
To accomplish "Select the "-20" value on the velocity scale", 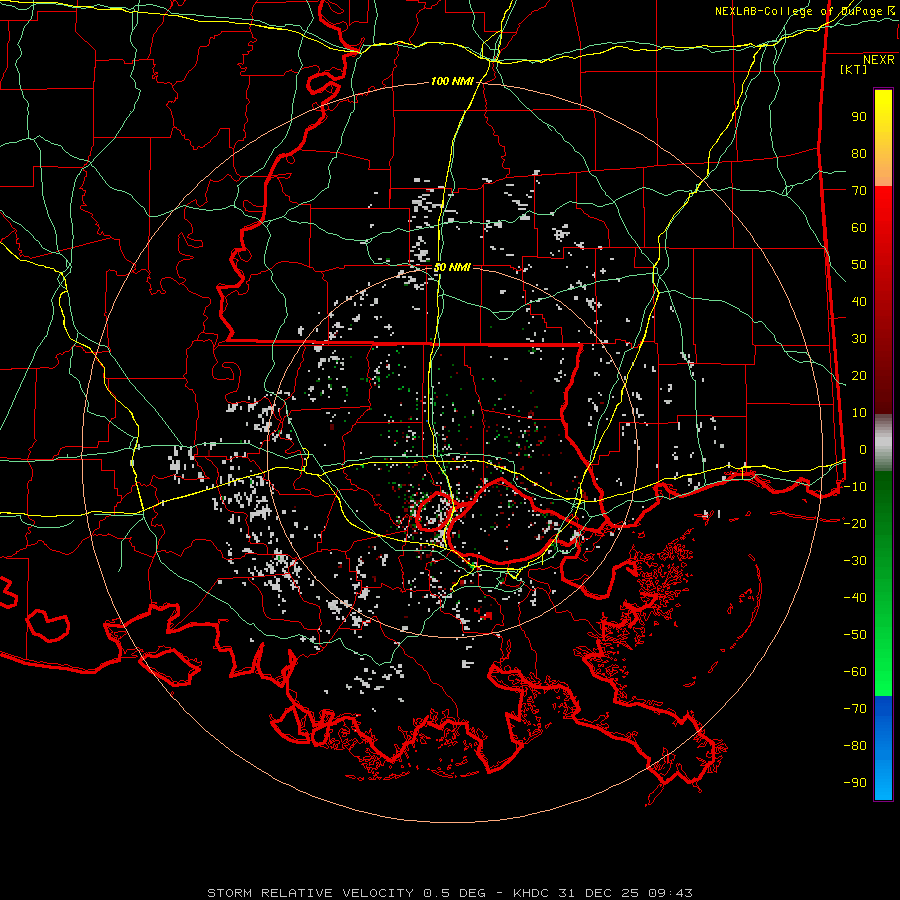I will point(855,524).
